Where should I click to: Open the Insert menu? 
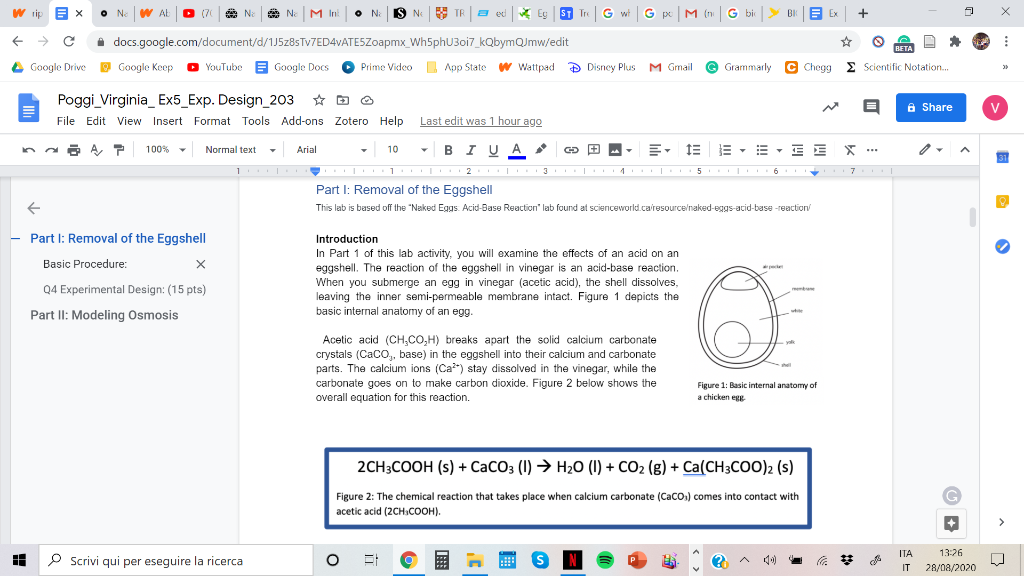pos(167,121)
